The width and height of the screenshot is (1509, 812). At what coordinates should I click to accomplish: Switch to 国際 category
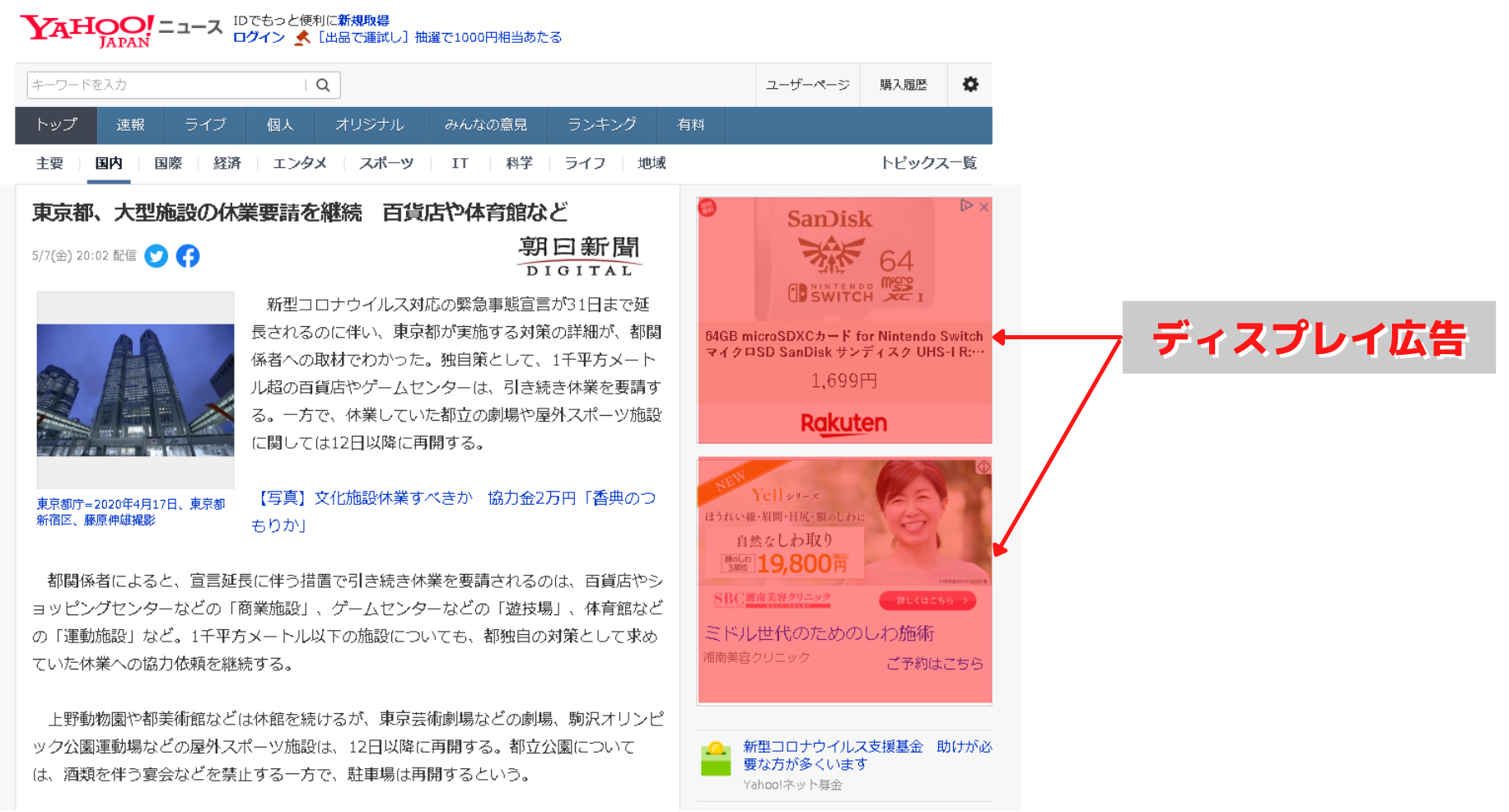click(168, 163)
